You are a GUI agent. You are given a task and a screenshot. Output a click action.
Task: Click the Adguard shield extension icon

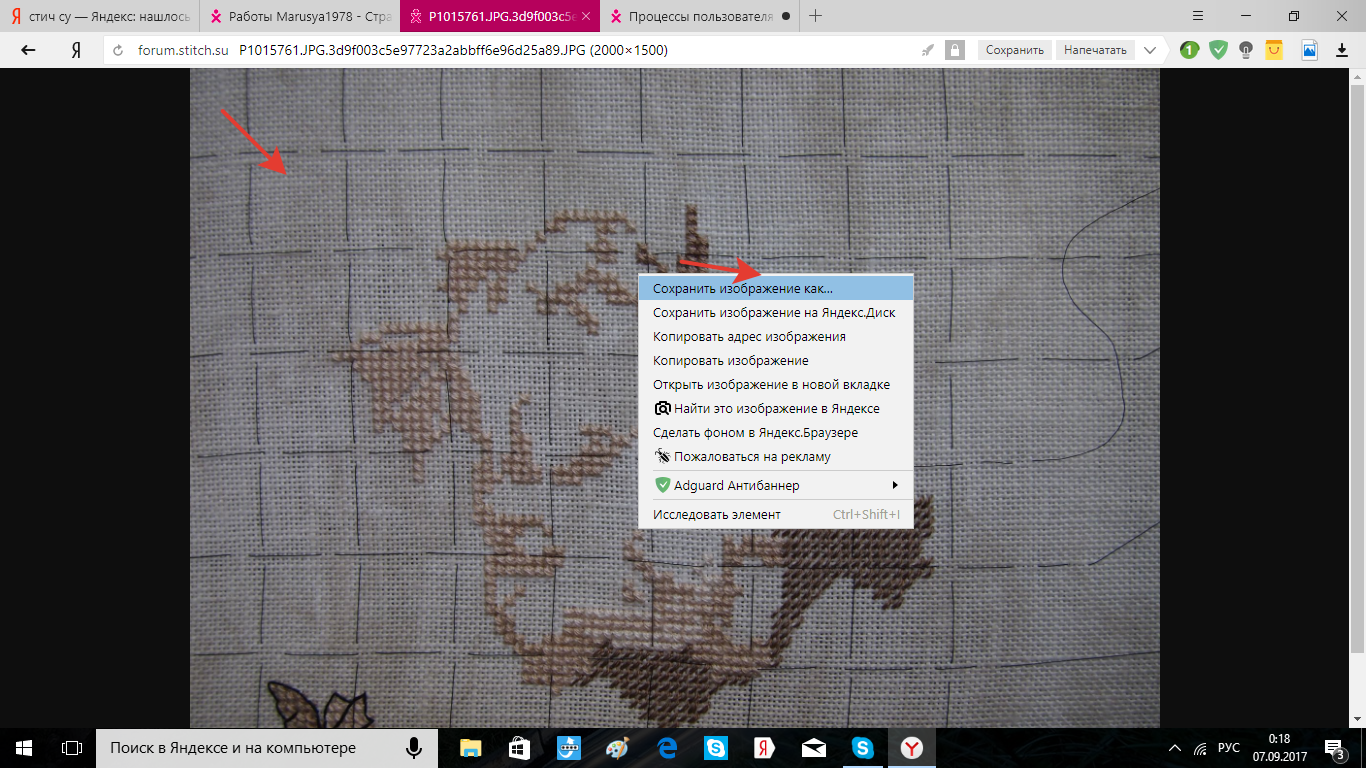(x=1218, y=50)
